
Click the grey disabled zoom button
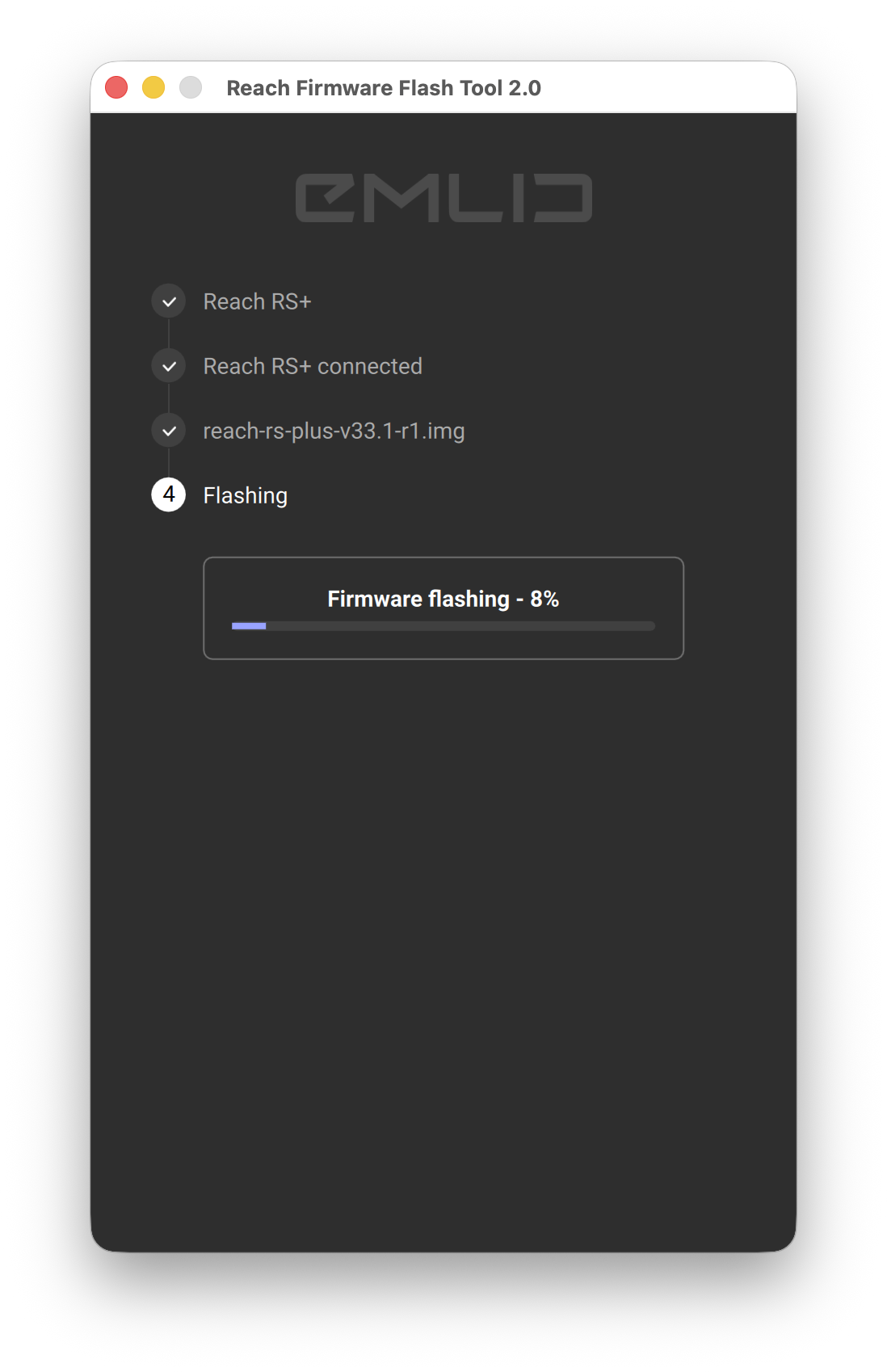coord(191,87)
